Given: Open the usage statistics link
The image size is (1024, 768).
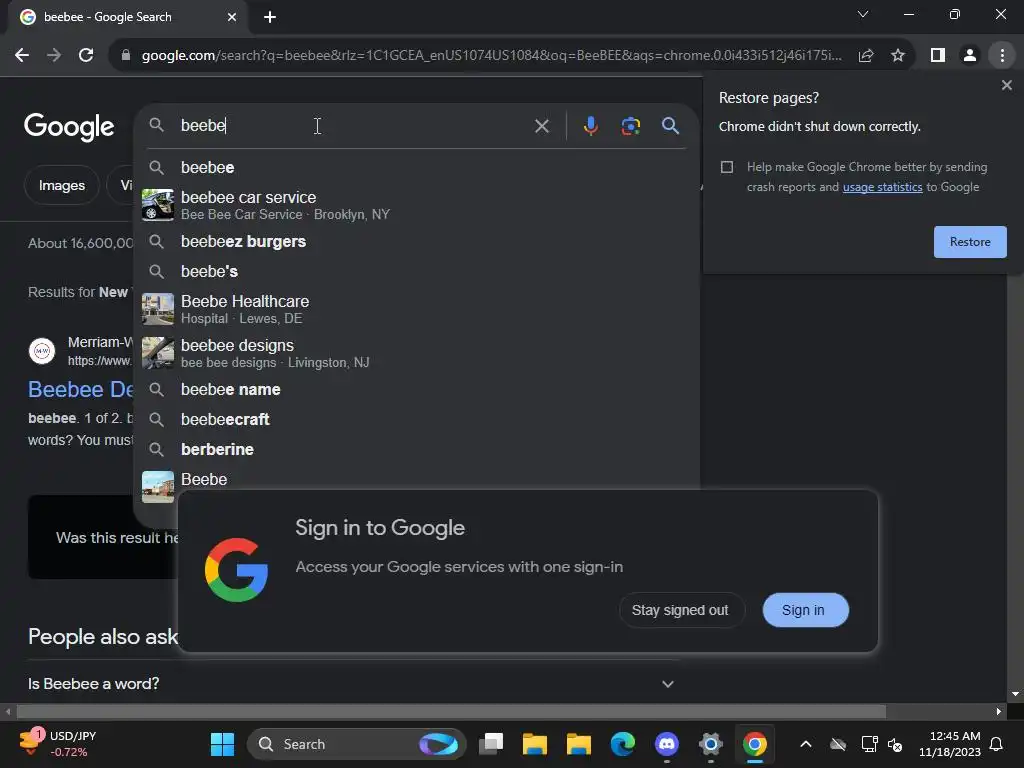Looking at the screenshot, I should click(x=882, y=187).
